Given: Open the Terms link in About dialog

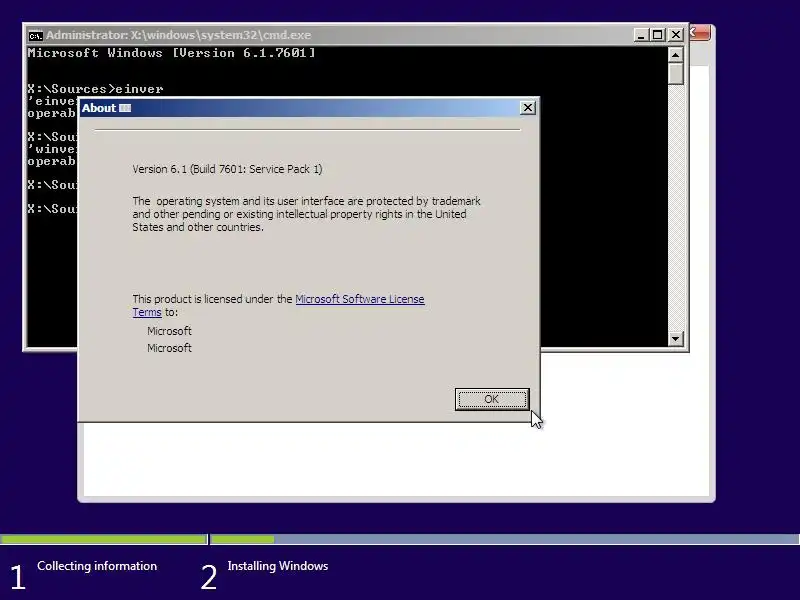Looking at the screenshot, I should click(147, 312).
